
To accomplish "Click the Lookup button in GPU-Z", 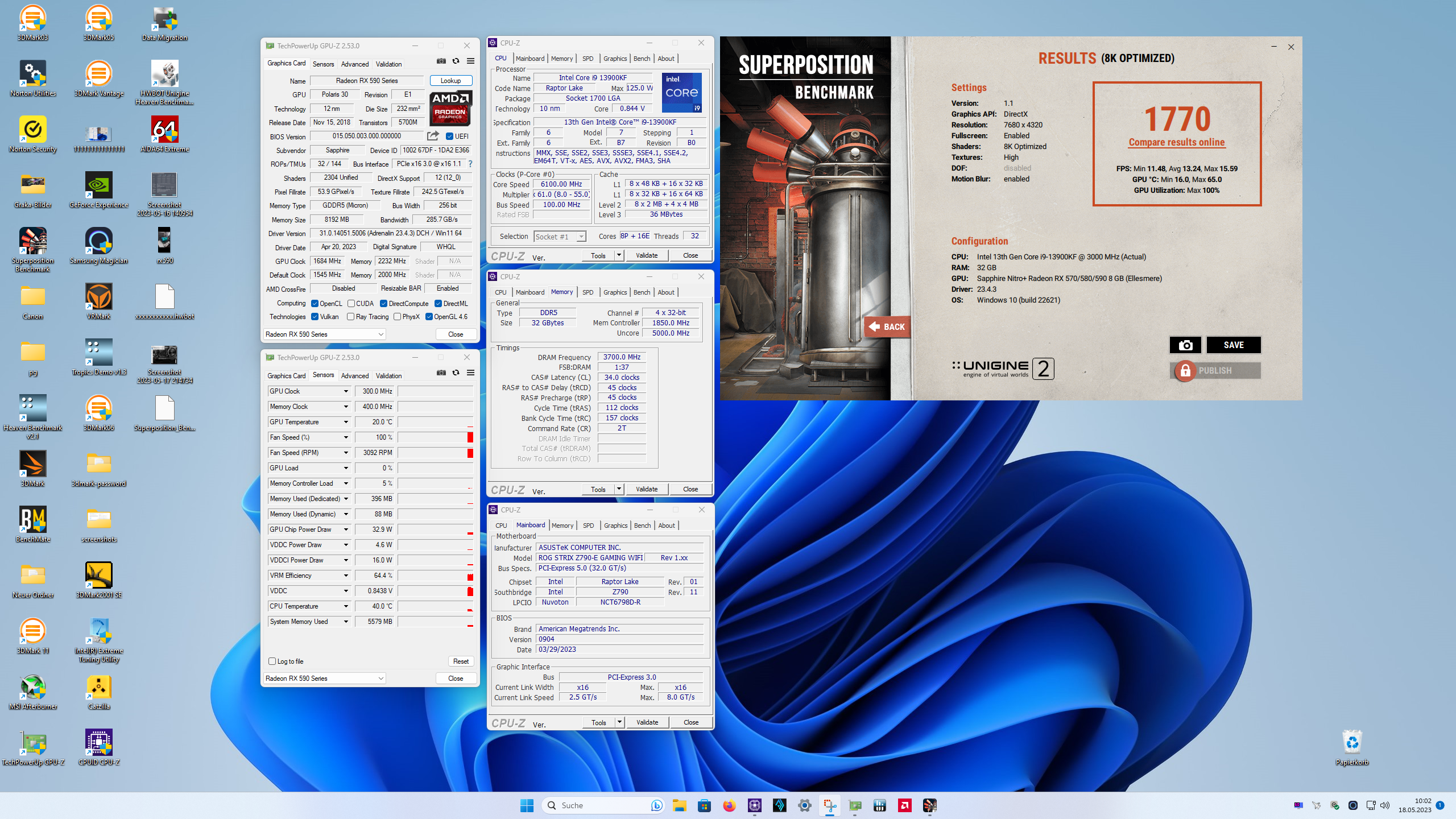I will [x=450, y=81].
